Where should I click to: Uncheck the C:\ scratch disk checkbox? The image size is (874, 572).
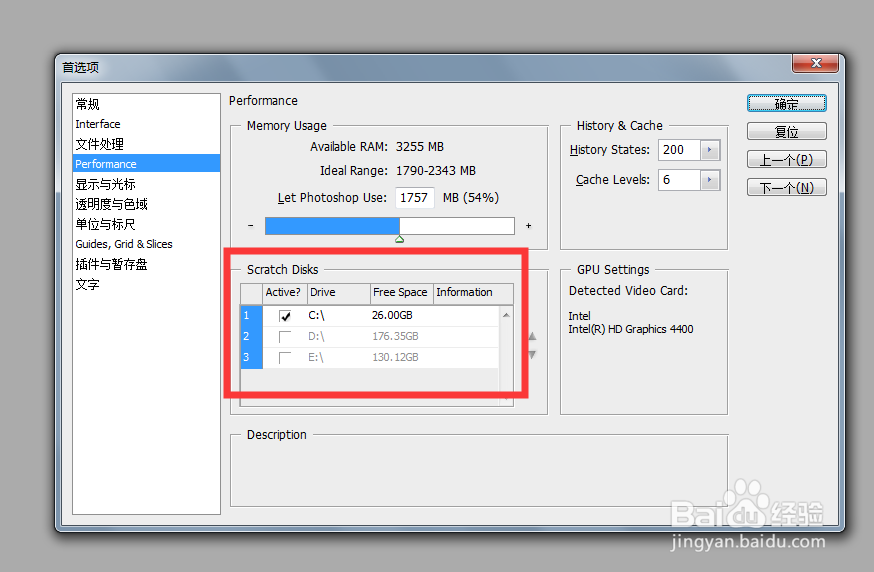click(x=285, y=316)
